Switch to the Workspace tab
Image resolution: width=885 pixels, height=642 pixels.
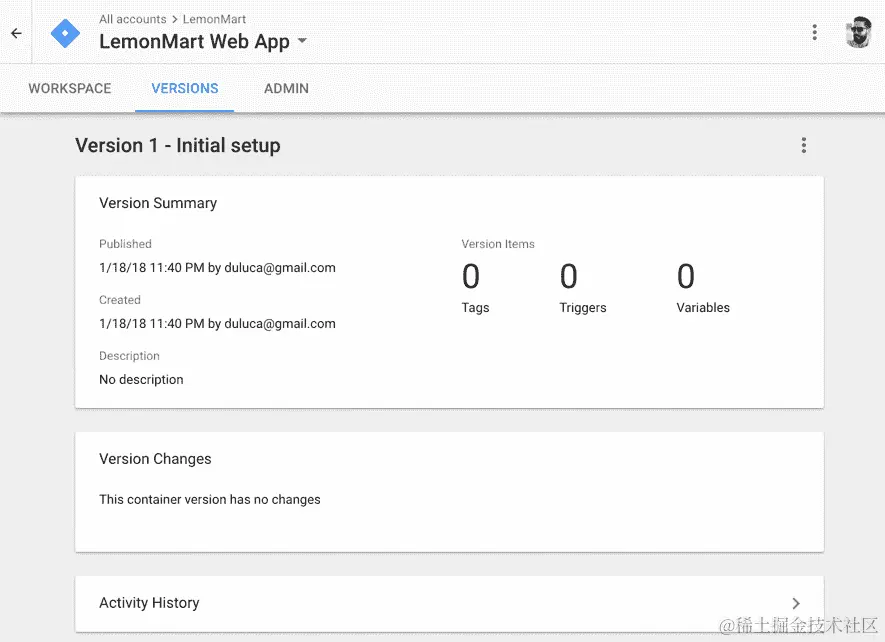click(70, 89)
